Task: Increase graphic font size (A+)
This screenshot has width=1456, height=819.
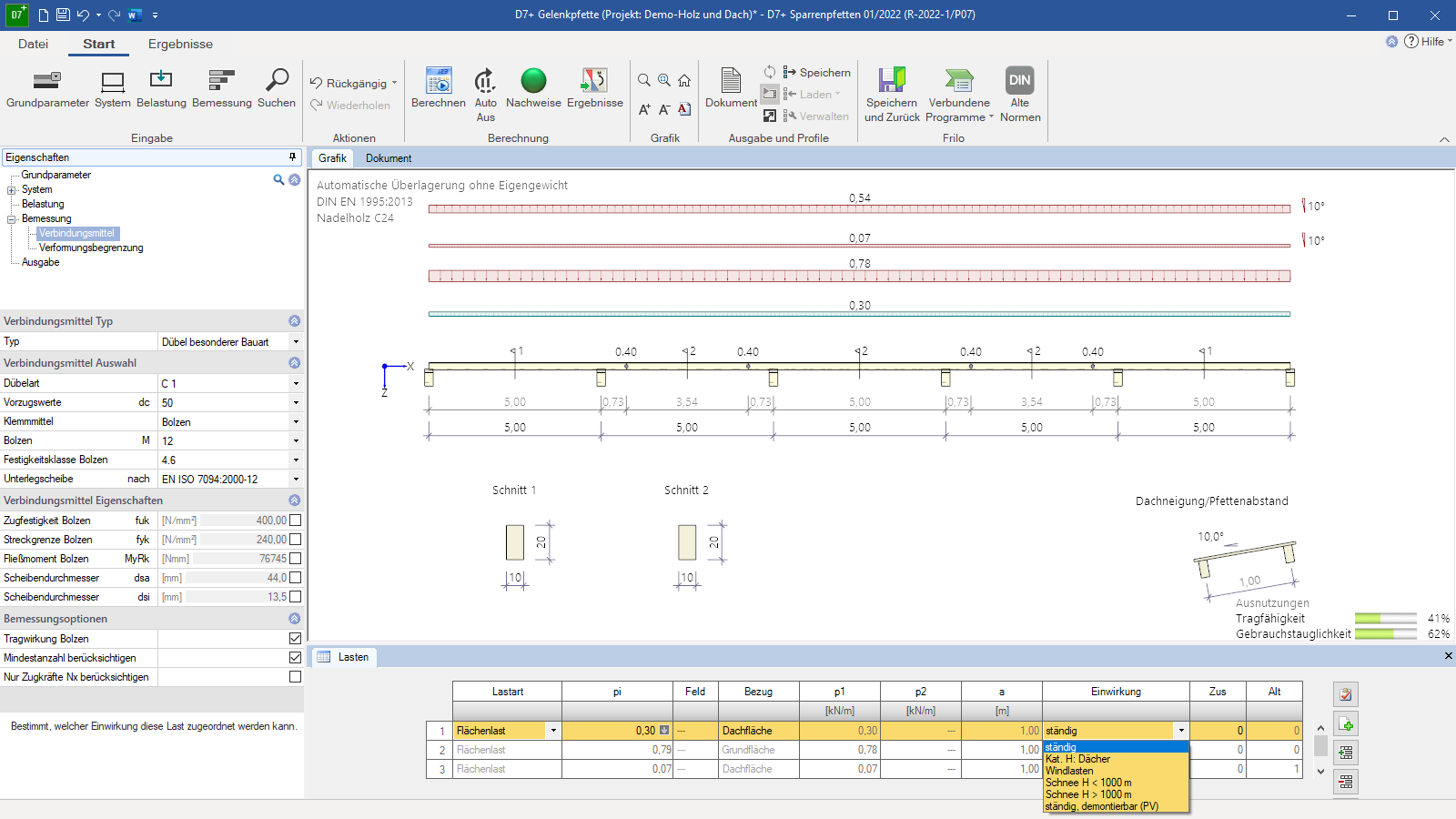Action: pyautogui.click(x=644, y=109)
